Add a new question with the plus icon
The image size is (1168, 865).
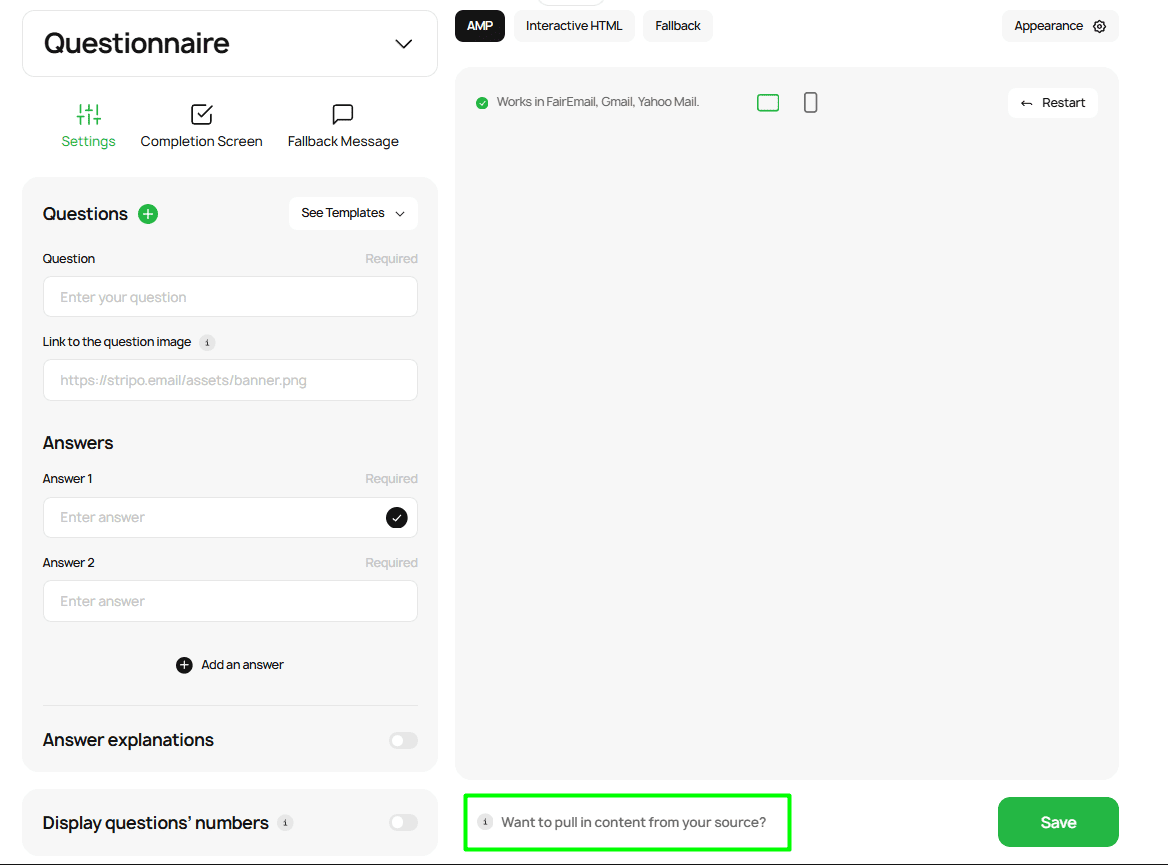[147, 213]
